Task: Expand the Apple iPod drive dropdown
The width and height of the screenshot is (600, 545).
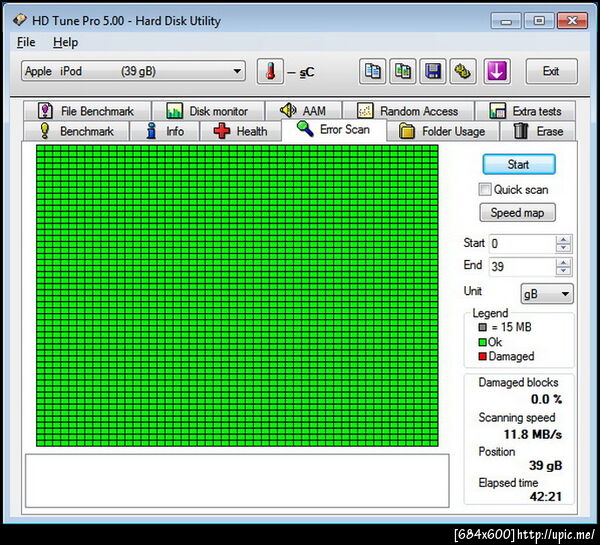Action: click(x=133, y=71)
